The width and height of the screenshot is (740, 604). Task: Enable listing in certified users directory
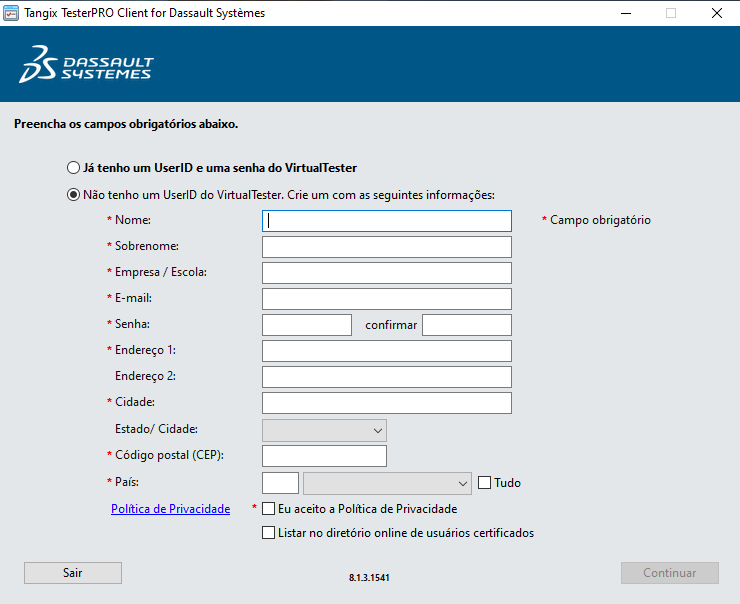[x=269, y=532]
